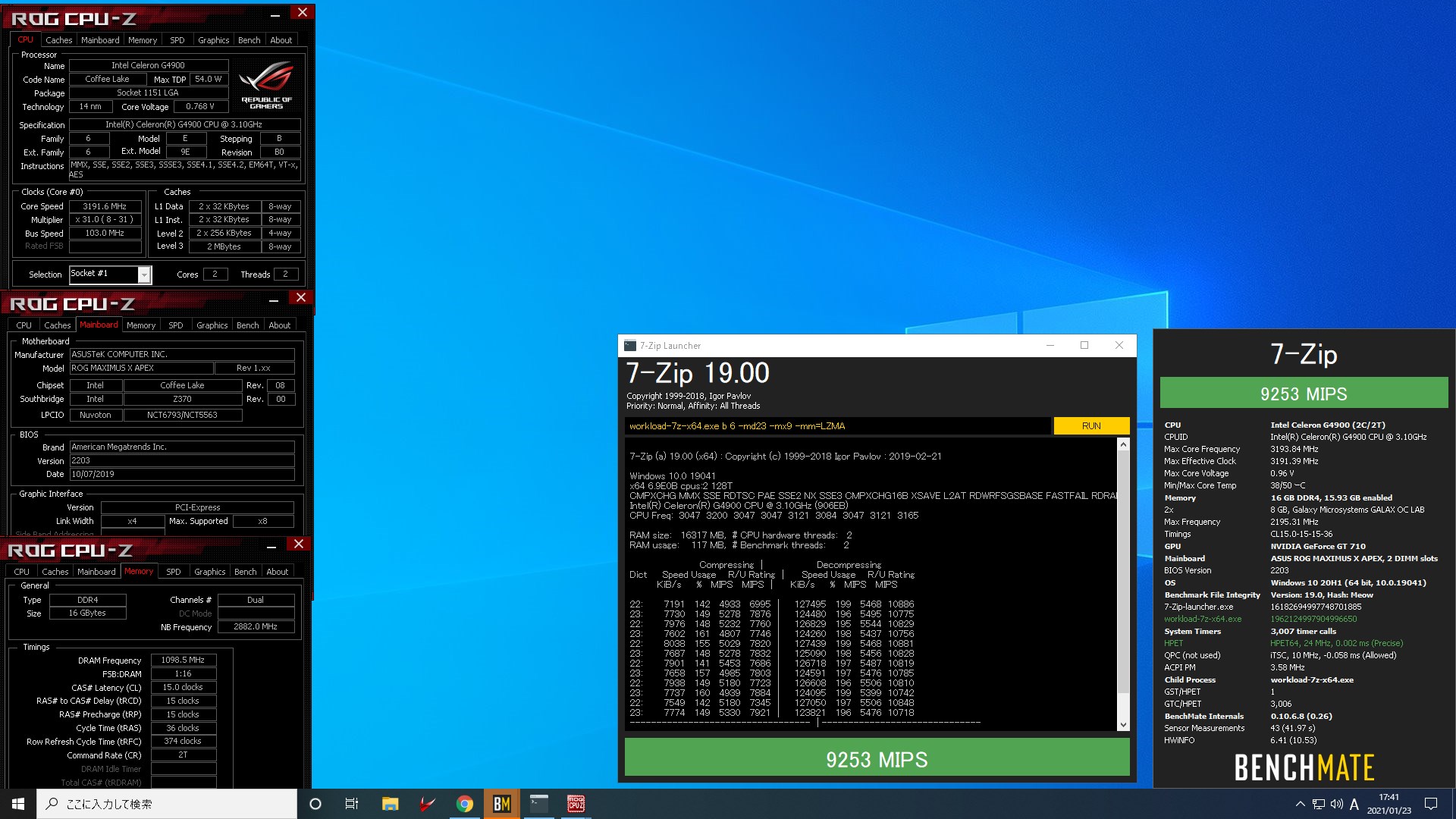Click the BIOS version 2203 field

(182, 460)
